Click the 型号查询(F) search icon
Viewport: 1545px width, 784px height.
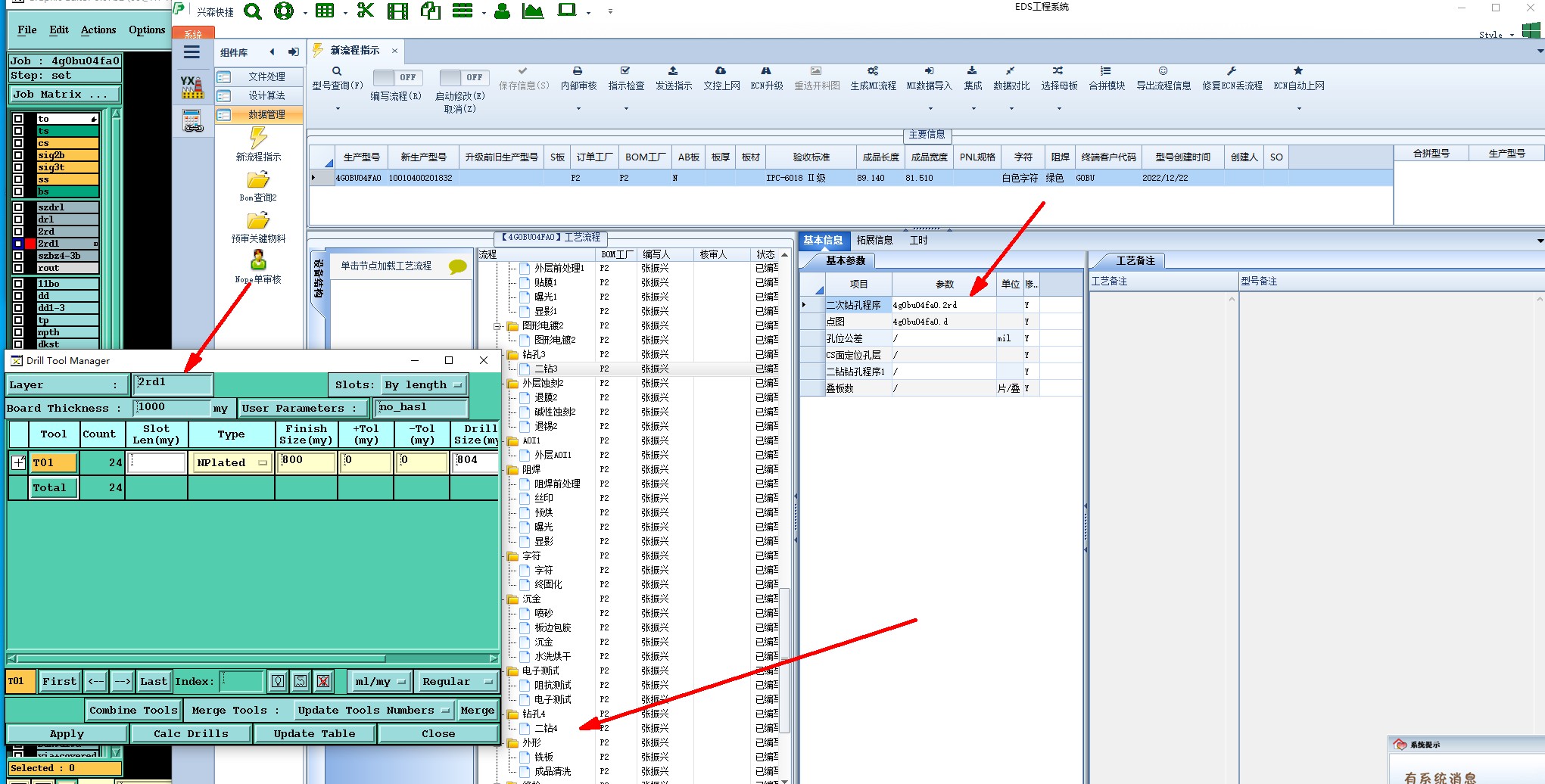click(337, 71)
